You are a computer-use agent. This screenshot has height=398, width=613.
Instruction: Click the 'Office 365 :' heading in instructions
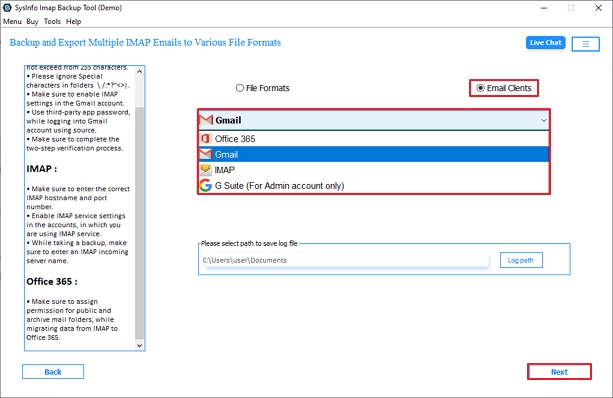pos(52,281)
